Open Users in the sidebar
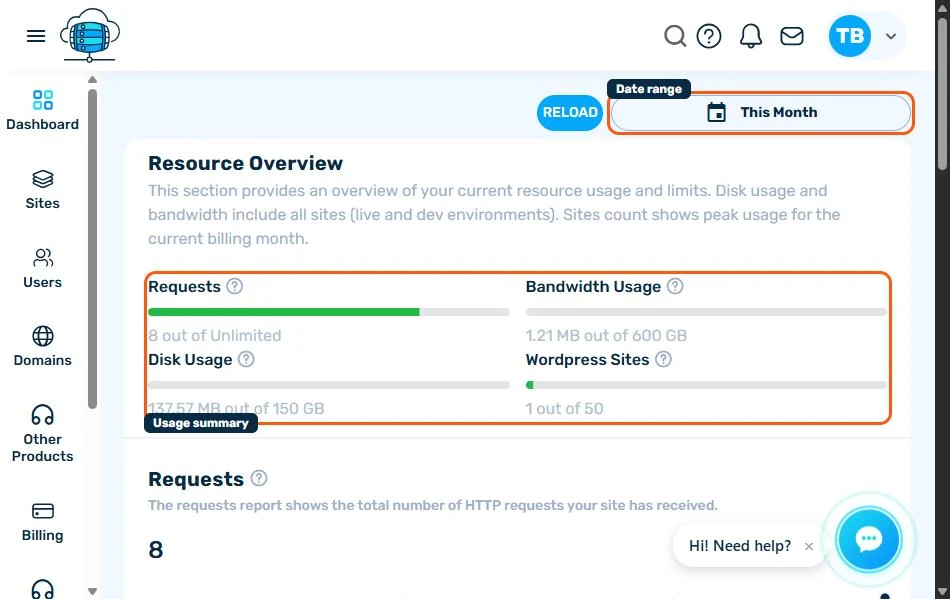The image size is (950, 599). 42,269
